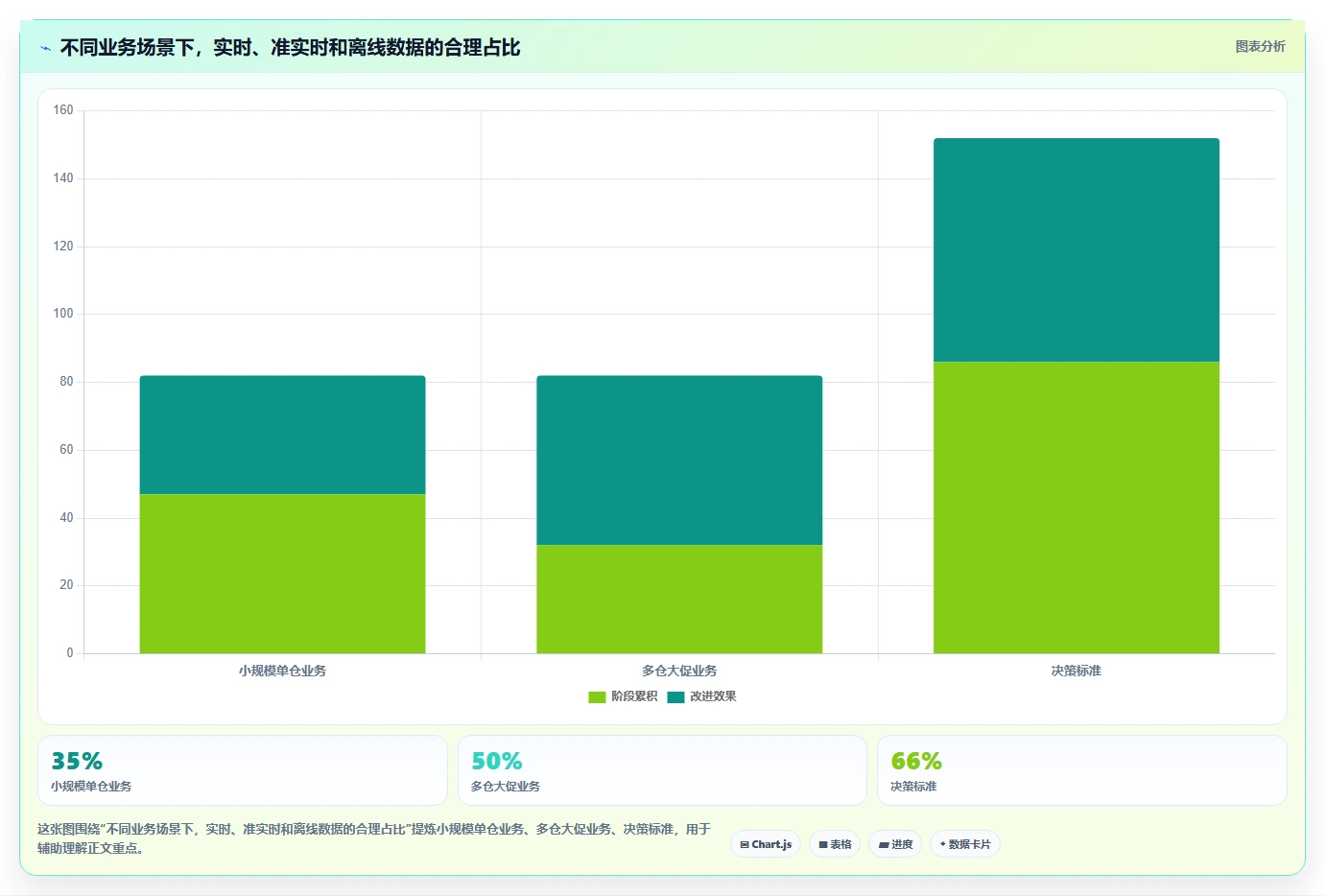Click the lightning icon beside the chart title

click(45, 48)
